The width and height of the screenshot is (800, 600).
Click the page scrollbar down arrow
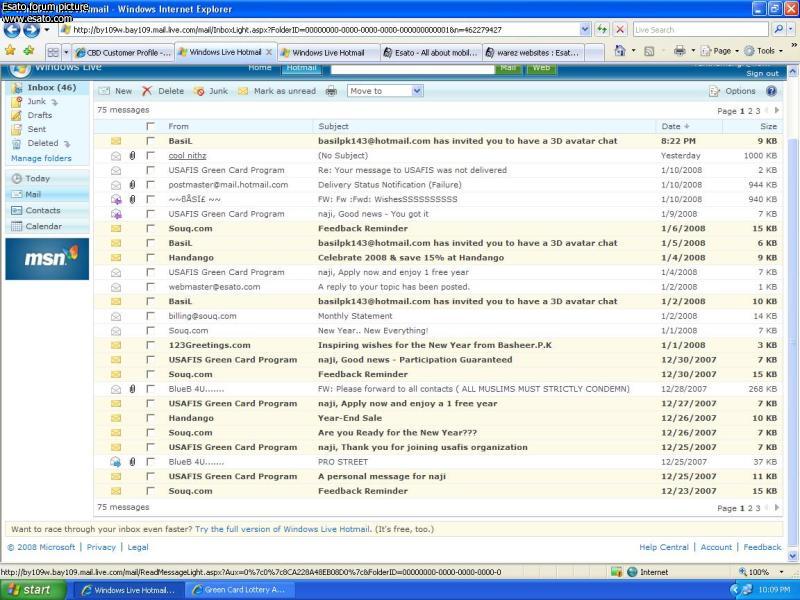pyautogui.click(x=792, y=556)
